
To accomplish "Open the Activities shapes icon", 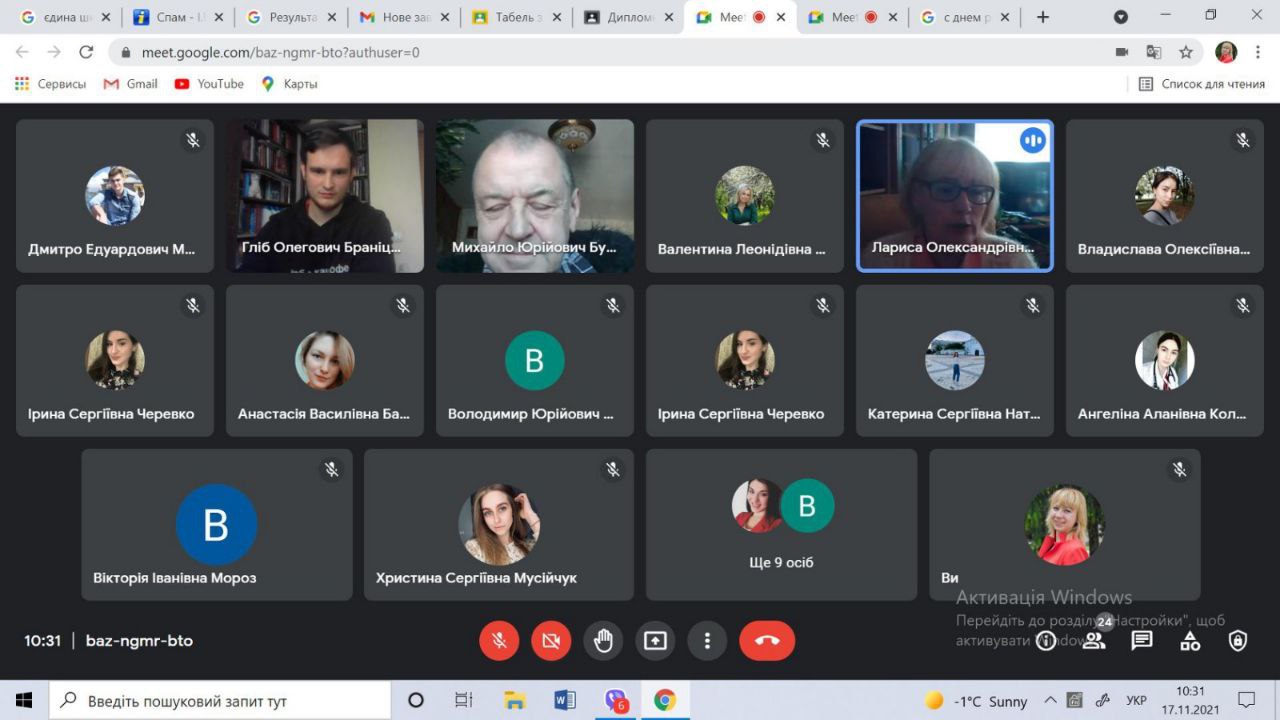I will point(1190,641).
